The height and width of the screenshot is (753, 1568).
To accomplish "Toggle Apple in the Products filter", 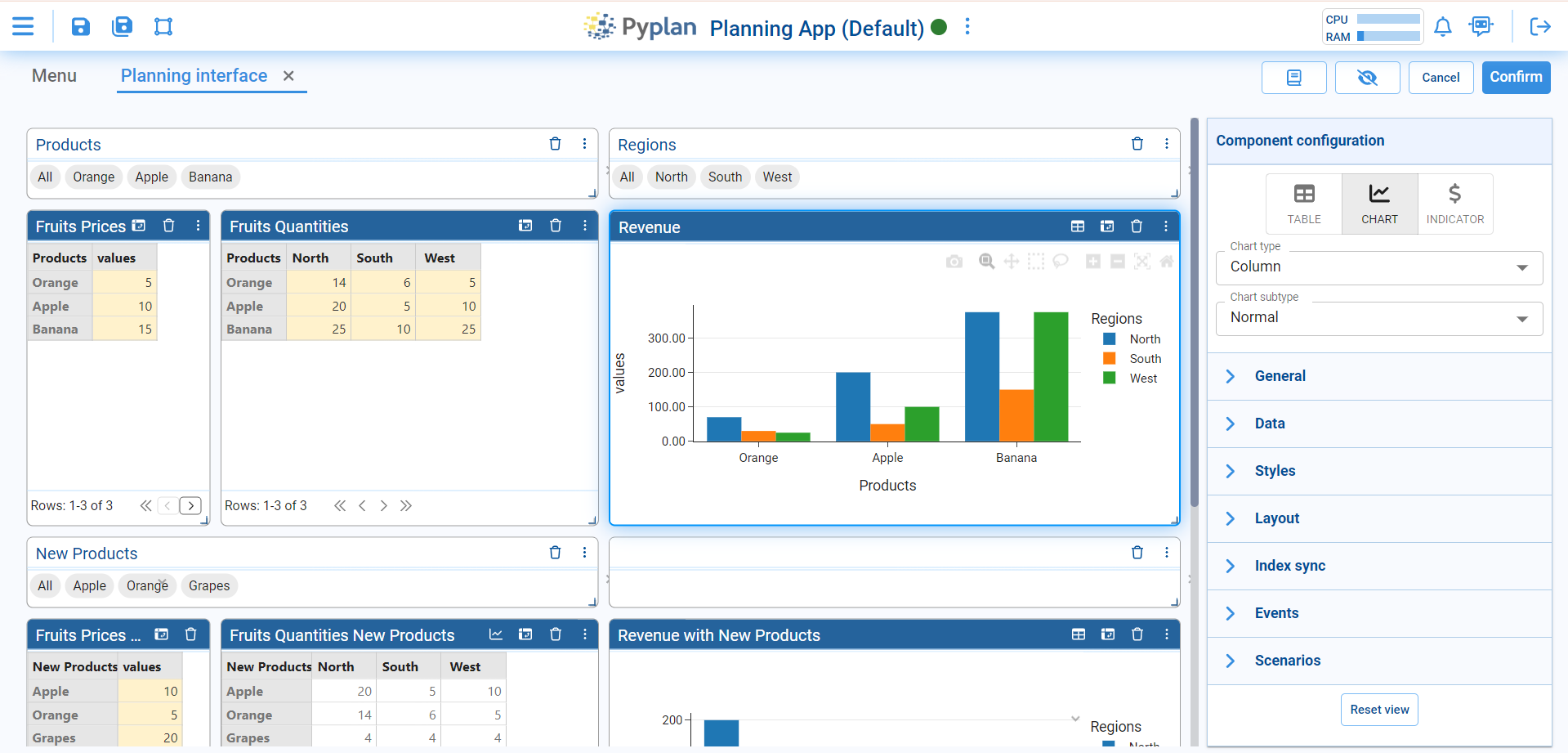I will point(151,177).
